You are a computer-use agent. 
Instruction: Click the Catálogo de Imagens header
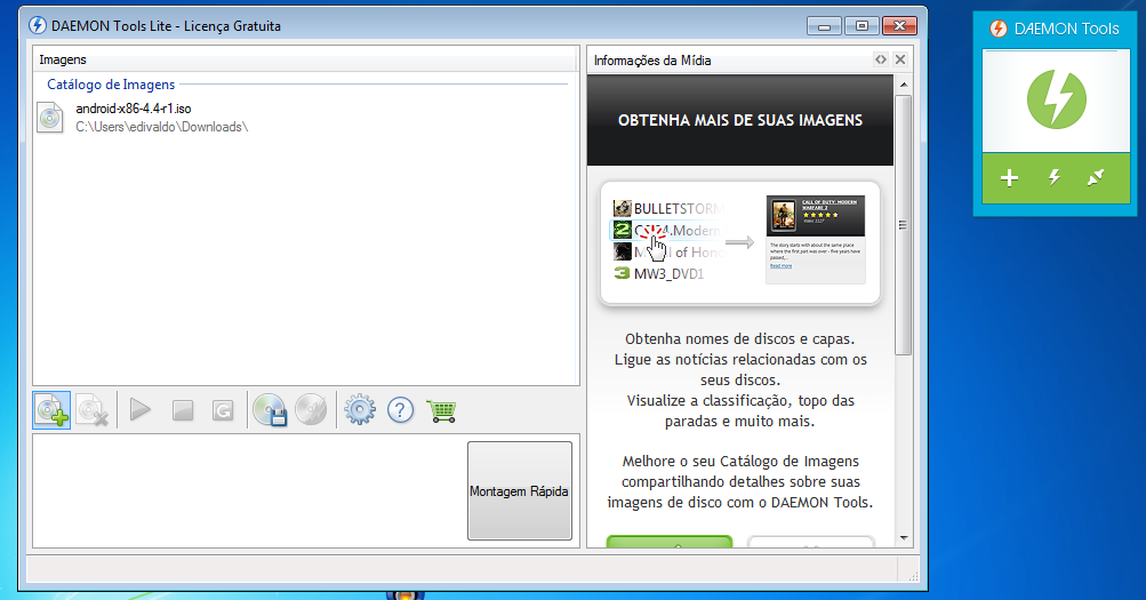(111, 85)
